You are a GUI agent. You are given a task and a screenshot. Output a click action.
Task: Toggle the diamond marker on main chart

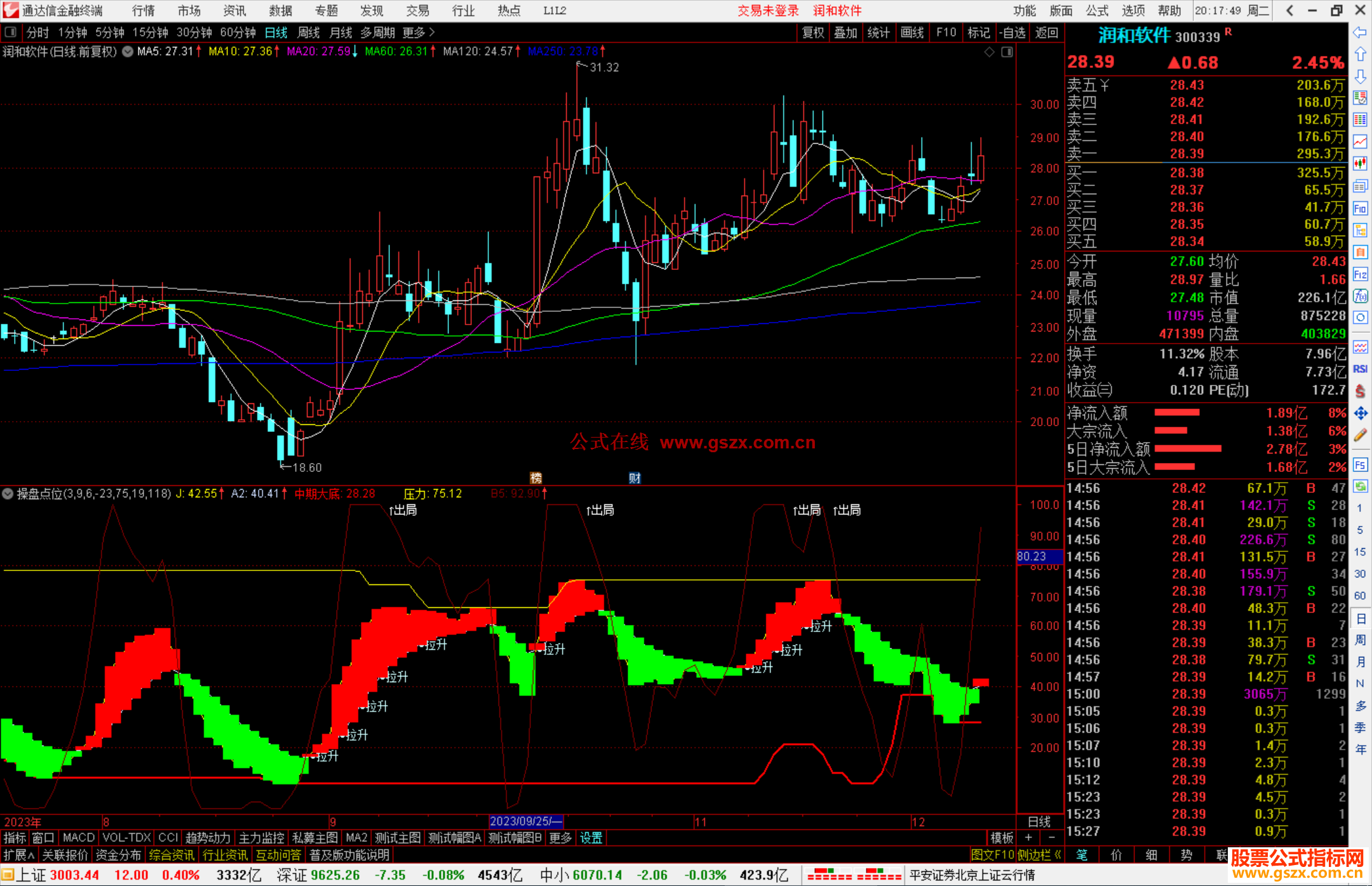[x=989, y=52]
